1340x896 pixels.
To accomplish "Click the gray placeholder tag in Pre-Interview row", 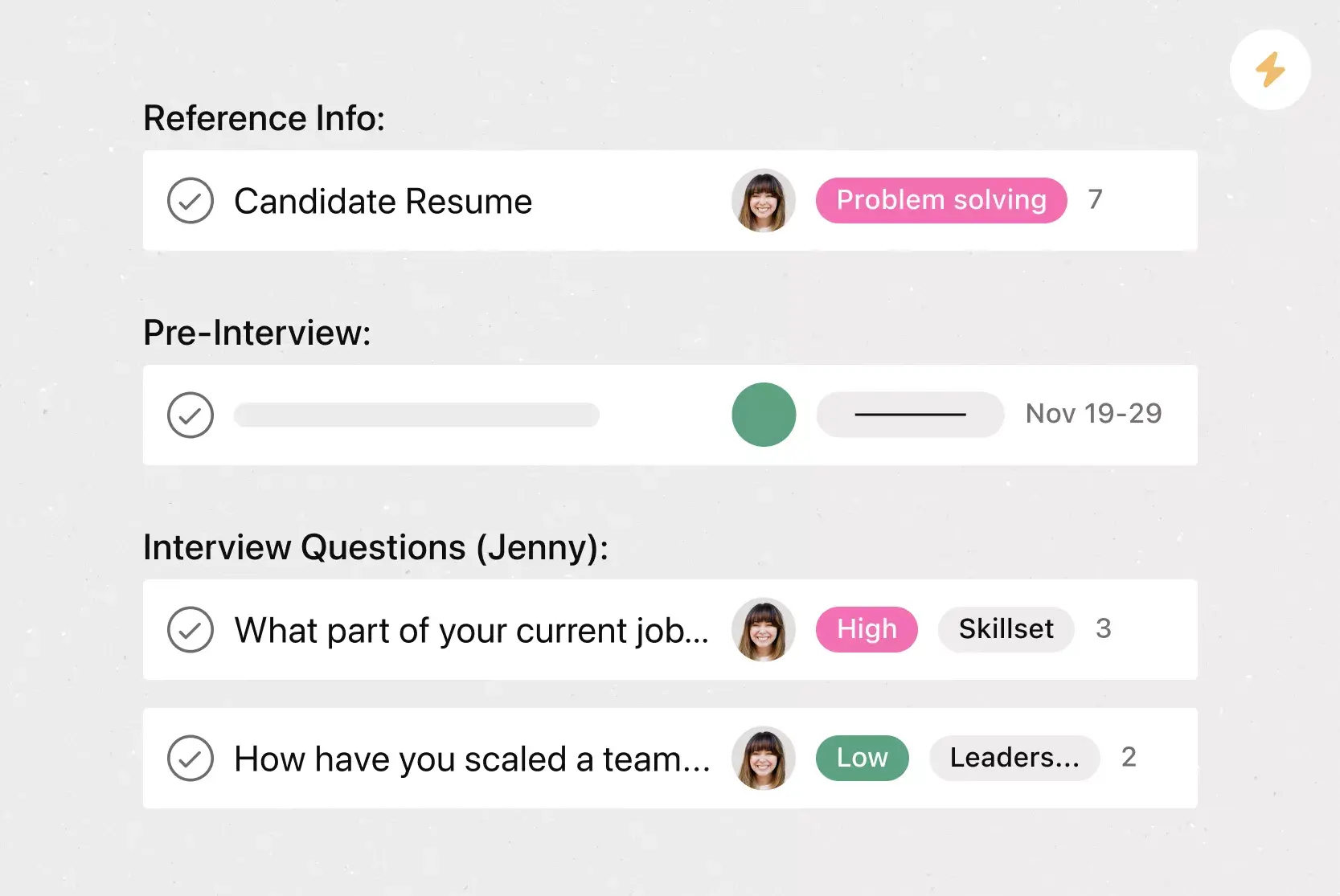I will tap(910, 415).
